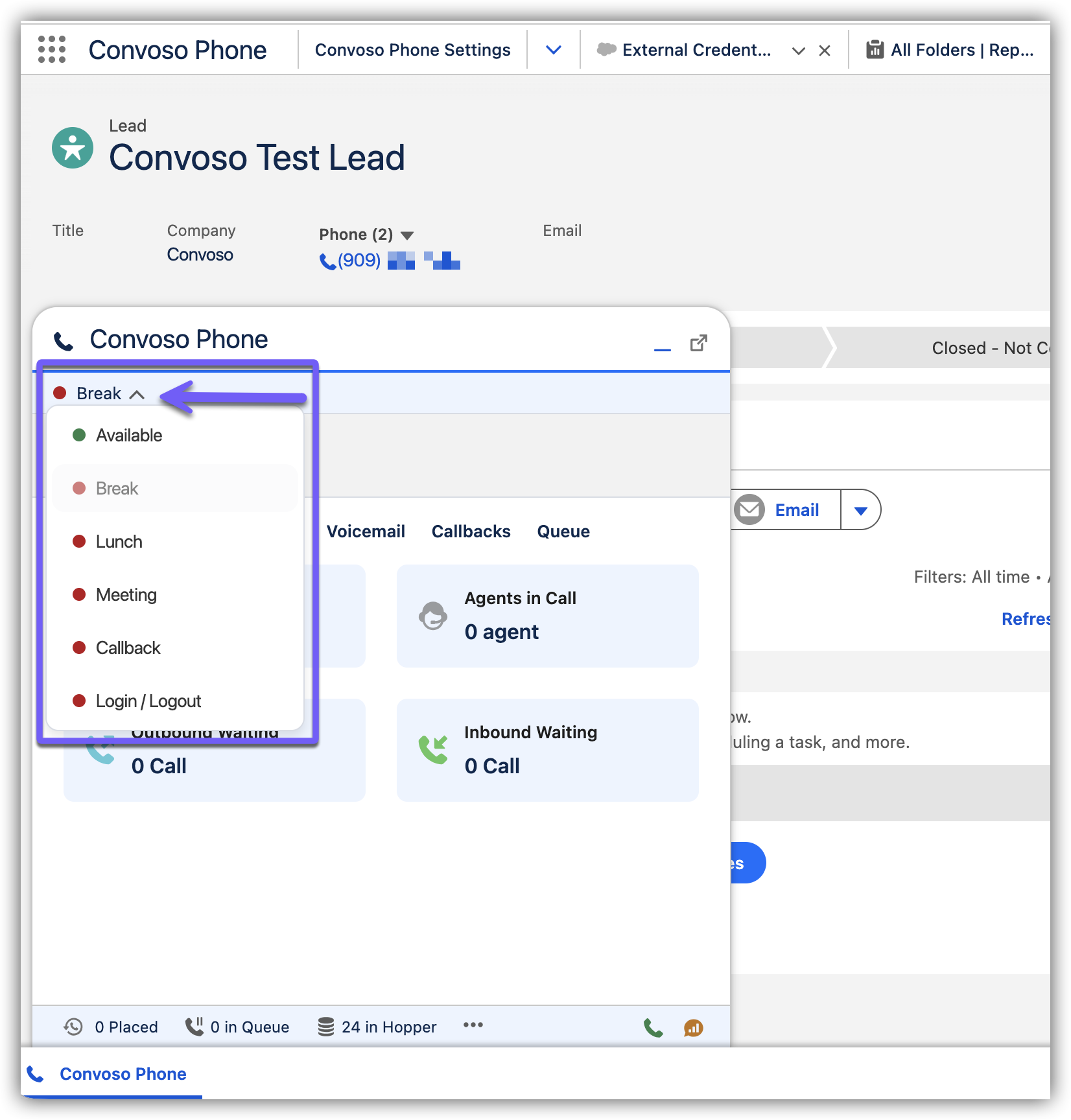
Task: Open the Email button dropdown arrow
Action: tap(860, 510)
